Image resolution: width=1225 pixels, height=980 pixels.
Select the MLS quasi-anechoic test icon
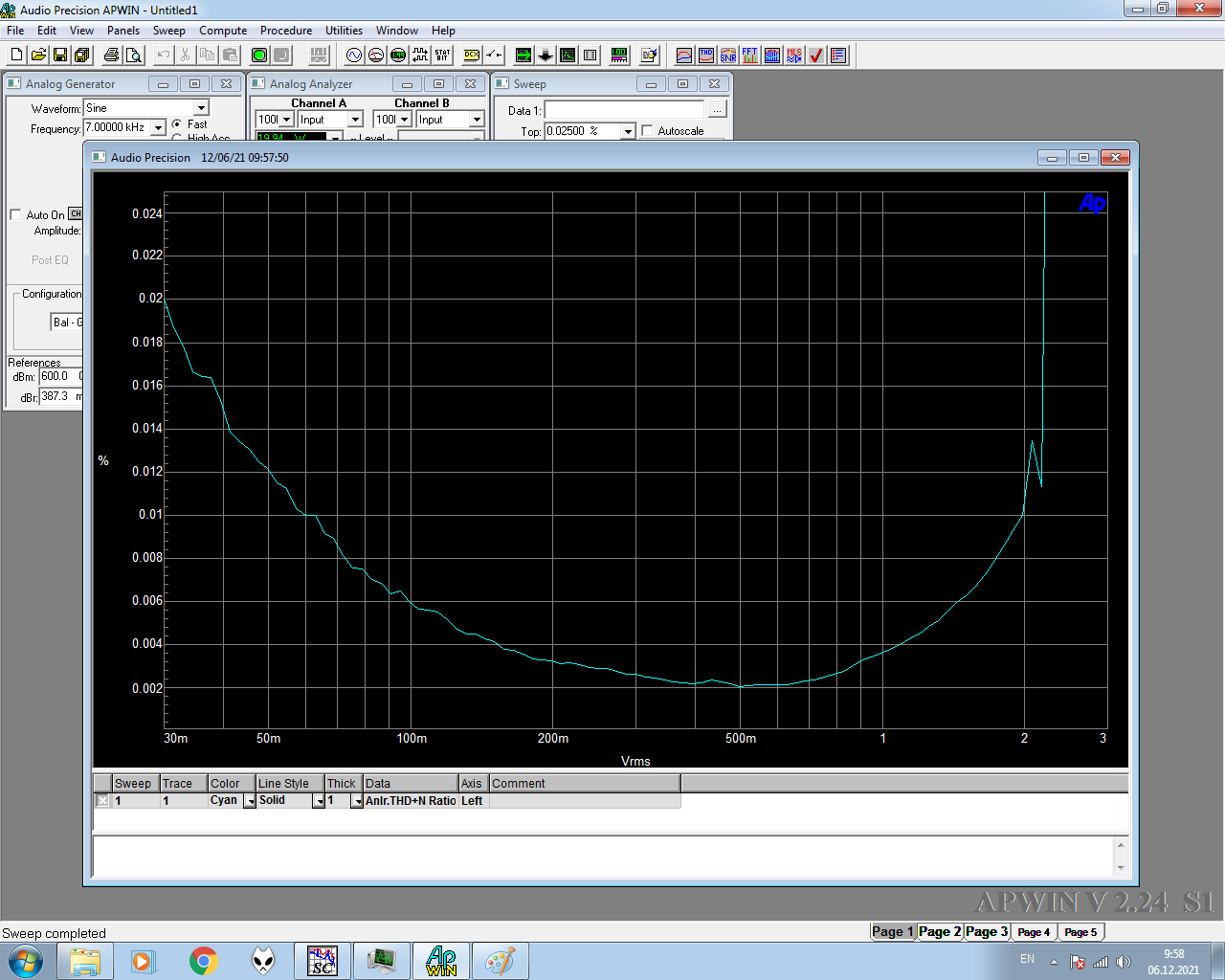(792, 55)
